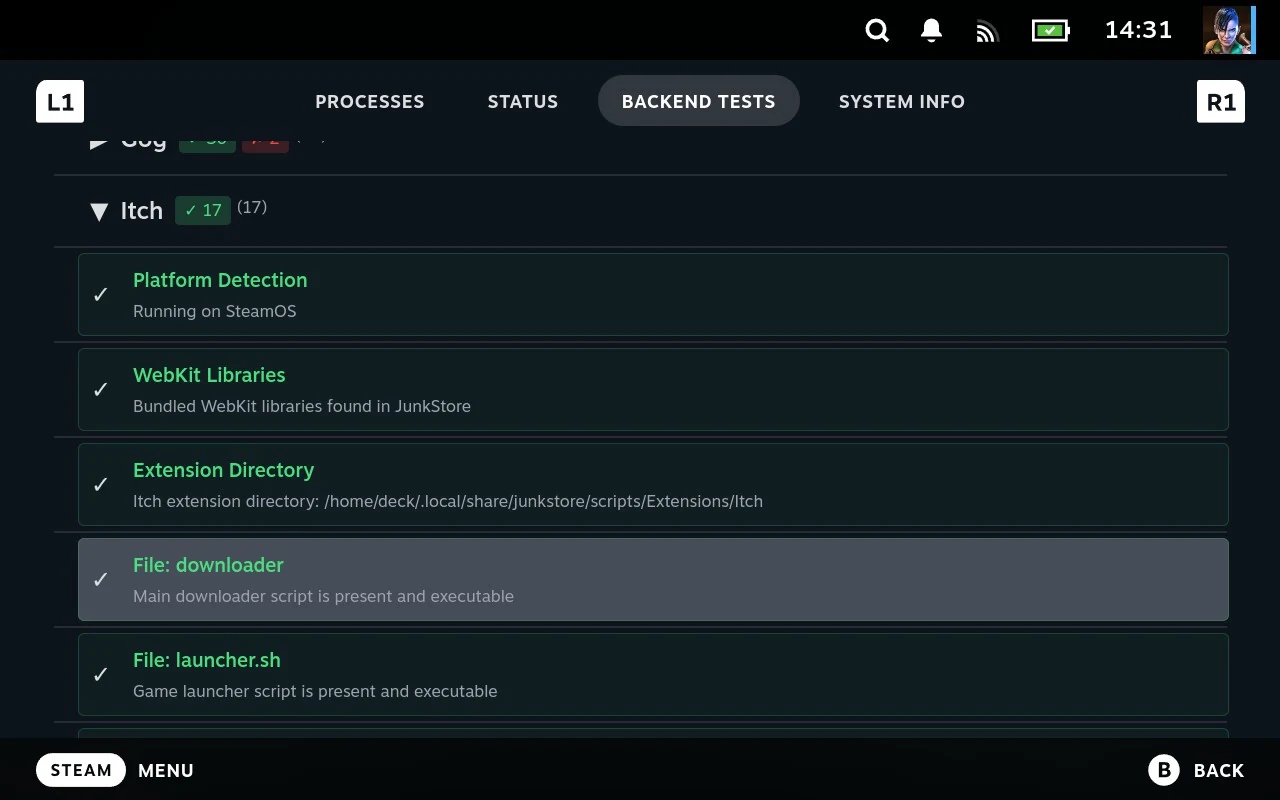Click the BACK label
The image size is (1280, 800).
[x=1219, y=770]
